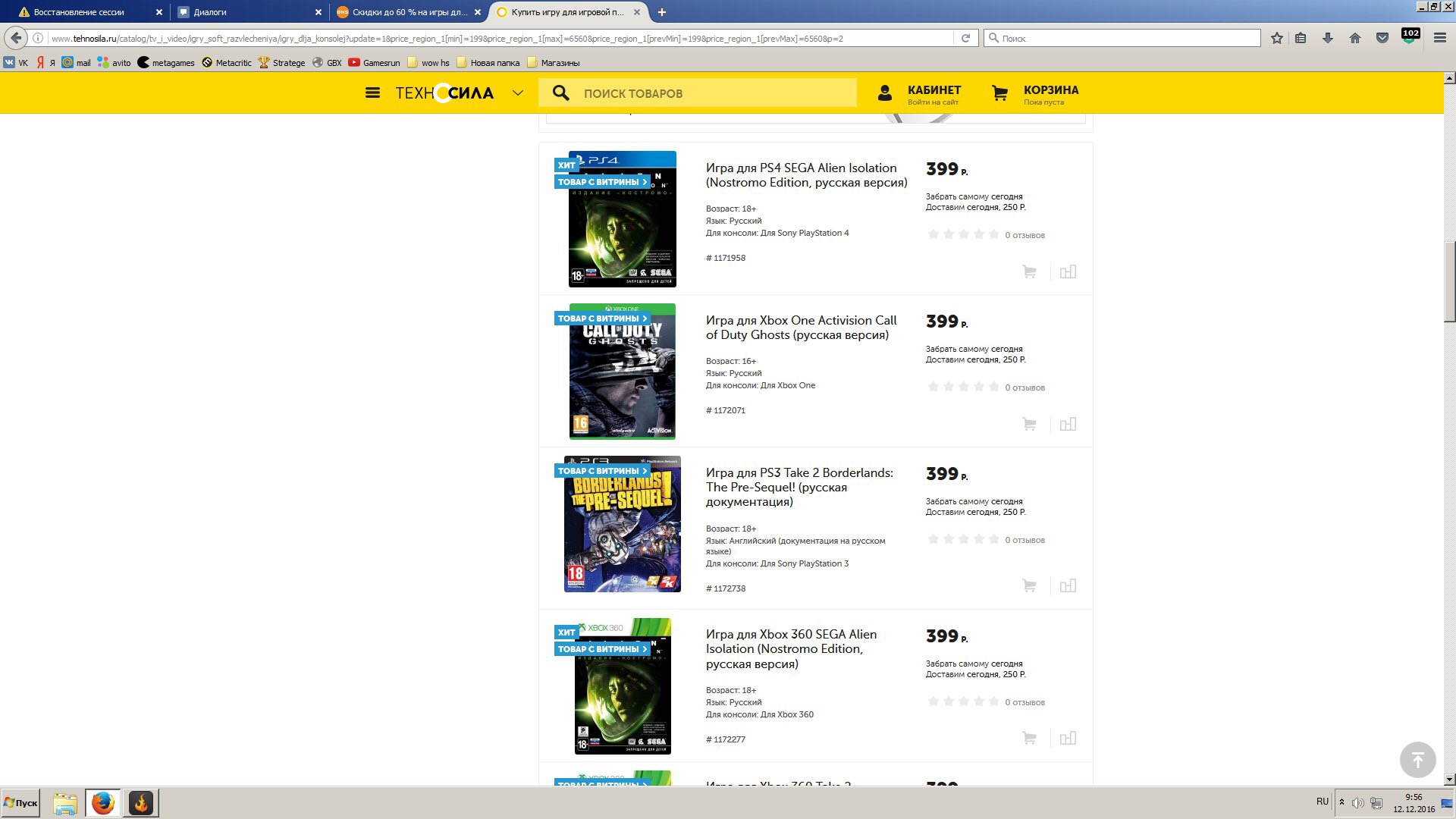Click Xbox 360 Alien Isolation cover image
The height and width of the screenshot is (819, 1456).
(x=623, y=686)
